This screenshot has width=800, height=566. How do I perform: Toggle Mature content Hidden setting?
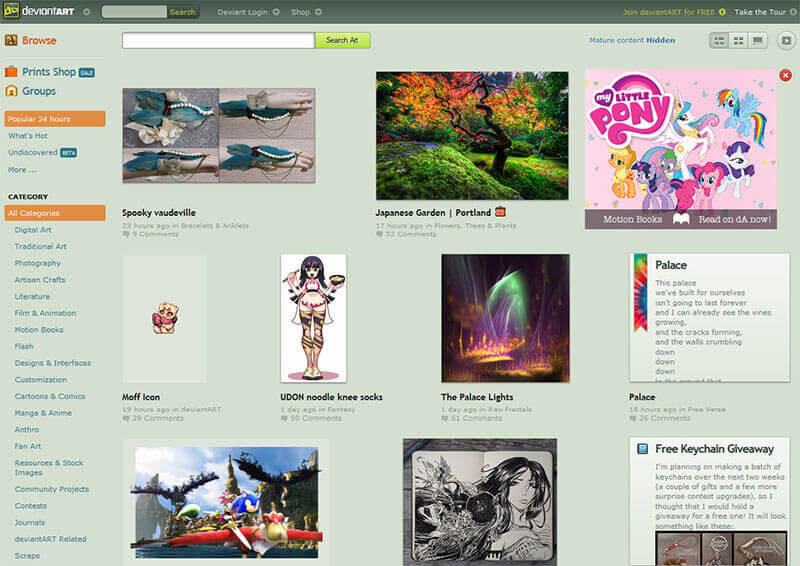coord(632,40)
